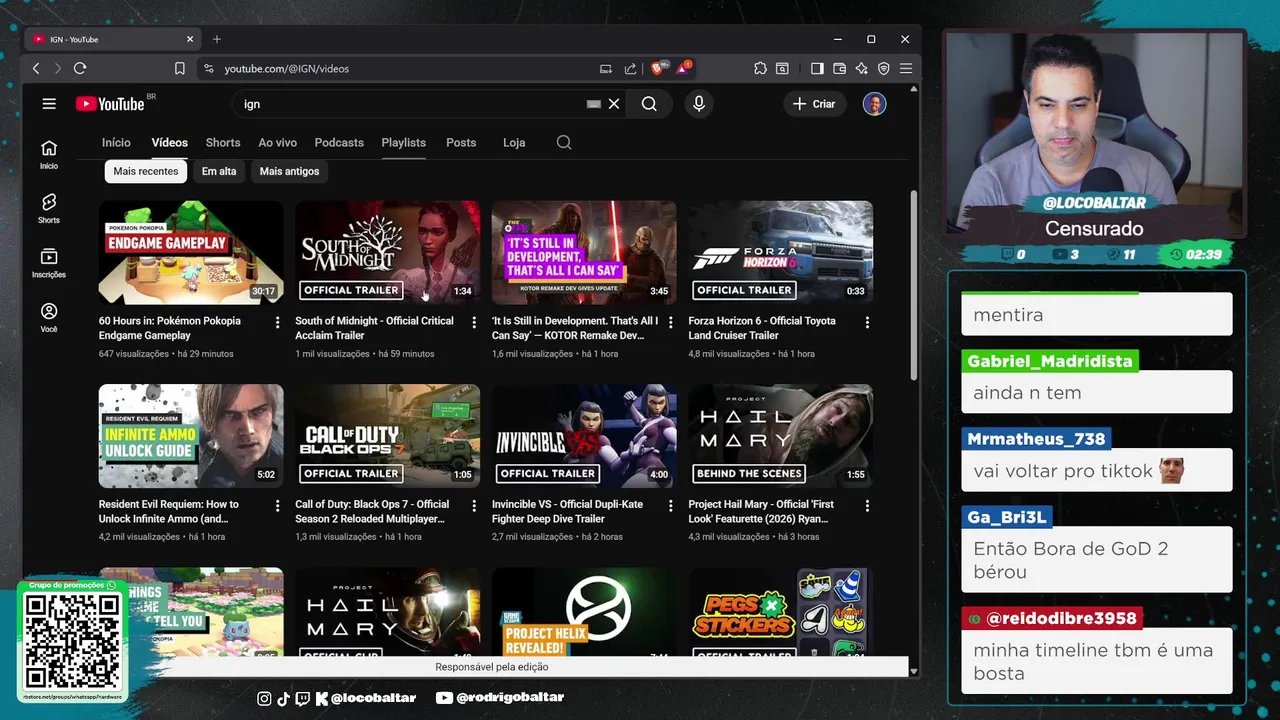Select the IGN - YouTube browser tab
Image resolution: width=1280 pixels, height=720 pixels.
coord(113,39)
